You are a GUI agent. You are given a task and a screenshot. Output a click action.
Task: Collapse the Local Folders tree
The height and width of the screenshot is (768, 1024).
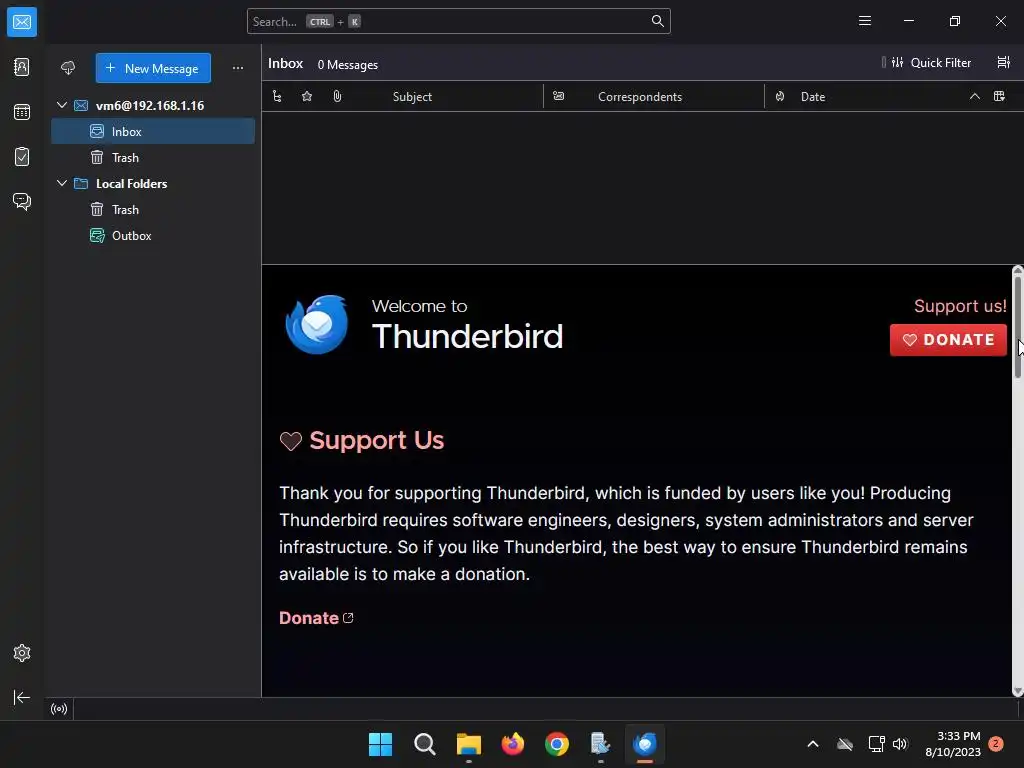pos(62,184)
